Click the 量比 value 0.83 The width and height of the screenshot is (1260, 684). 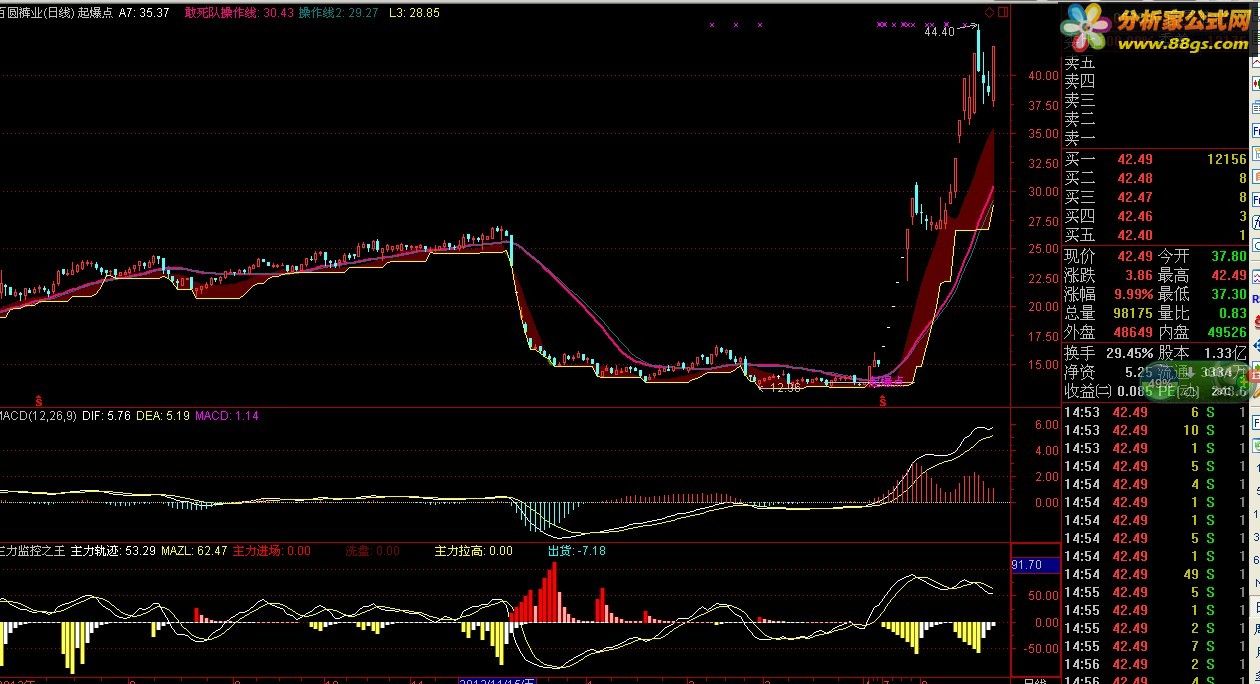click(1232, 313)
